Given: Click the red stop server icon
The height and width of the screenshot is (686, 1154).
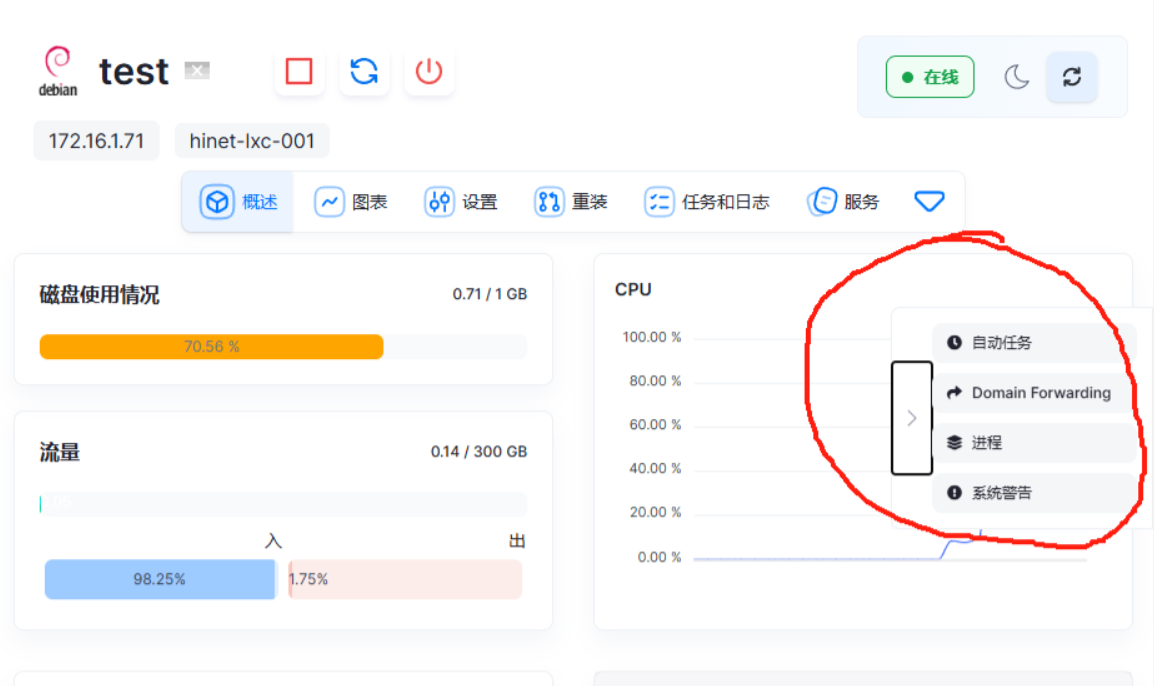Looking at the screenshot, I should coord(299,72).
